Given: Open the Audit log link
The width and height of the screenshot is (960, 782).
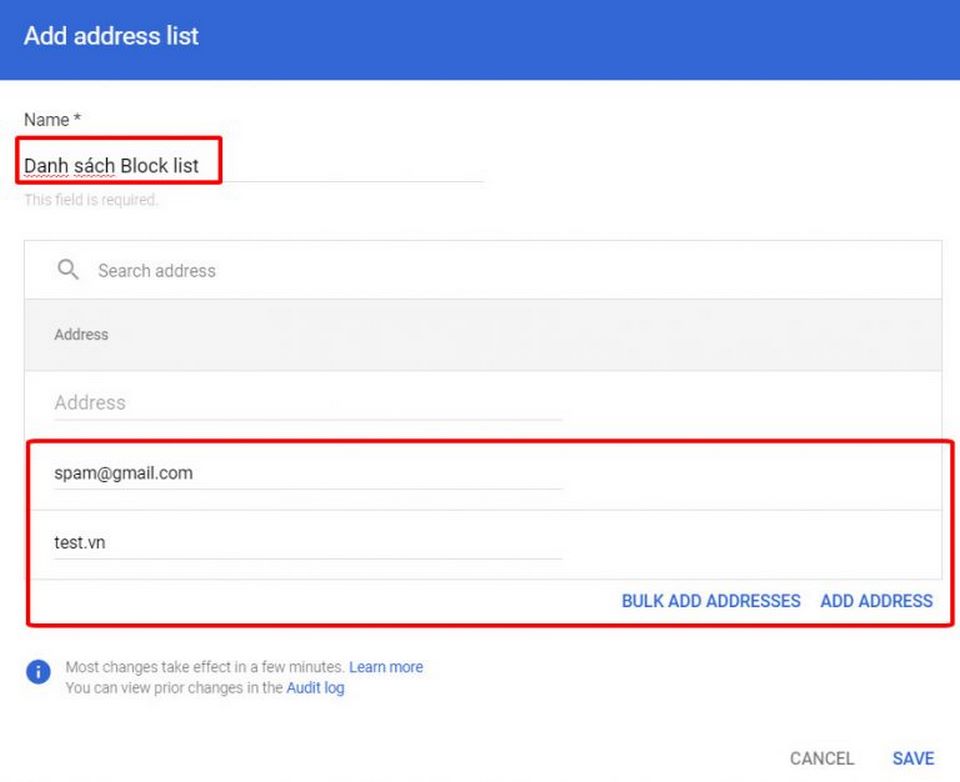Looking at the screenshot, I should [315, 688].
